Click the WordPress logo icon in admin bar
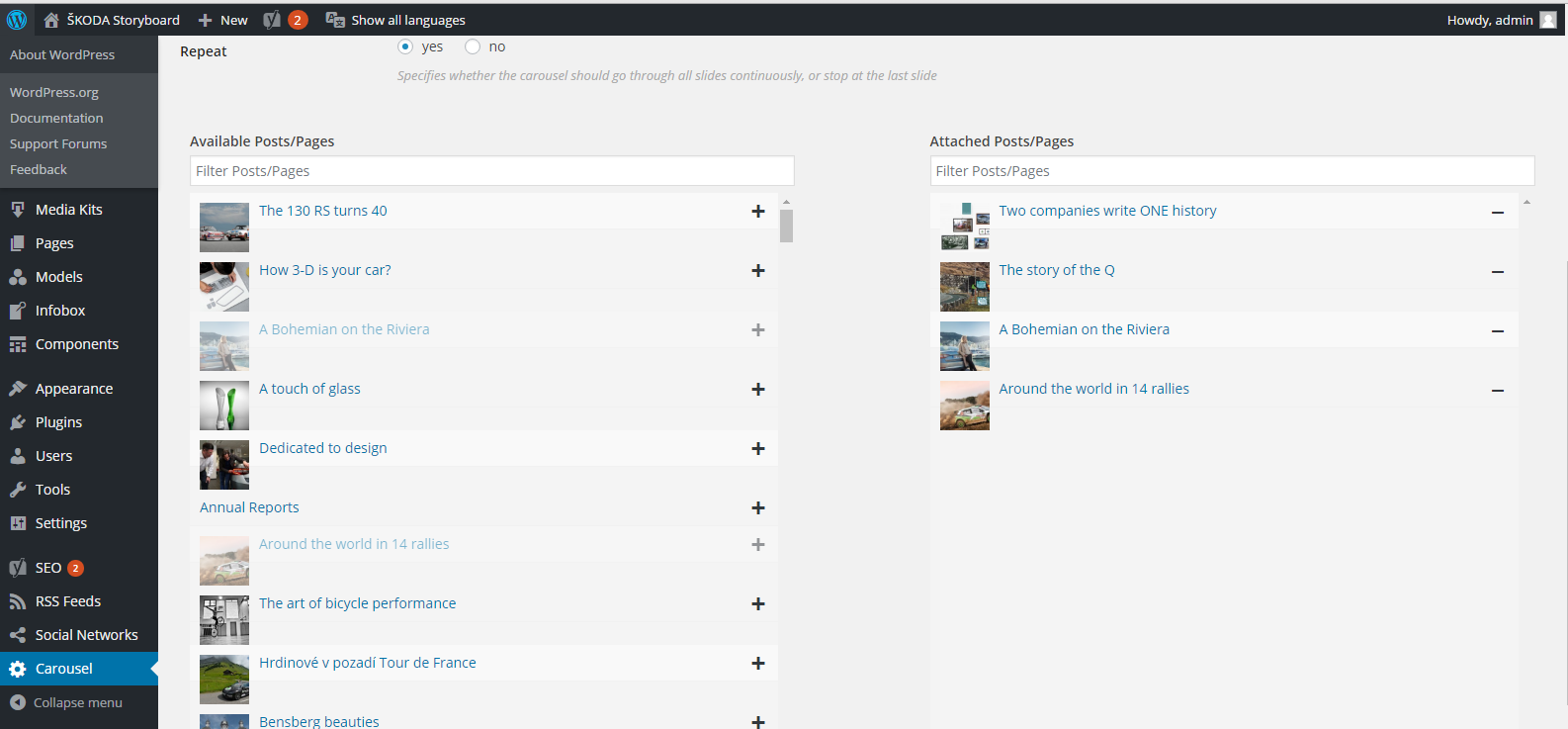This screenshot has width=1568, height=729. pos(17,20)
